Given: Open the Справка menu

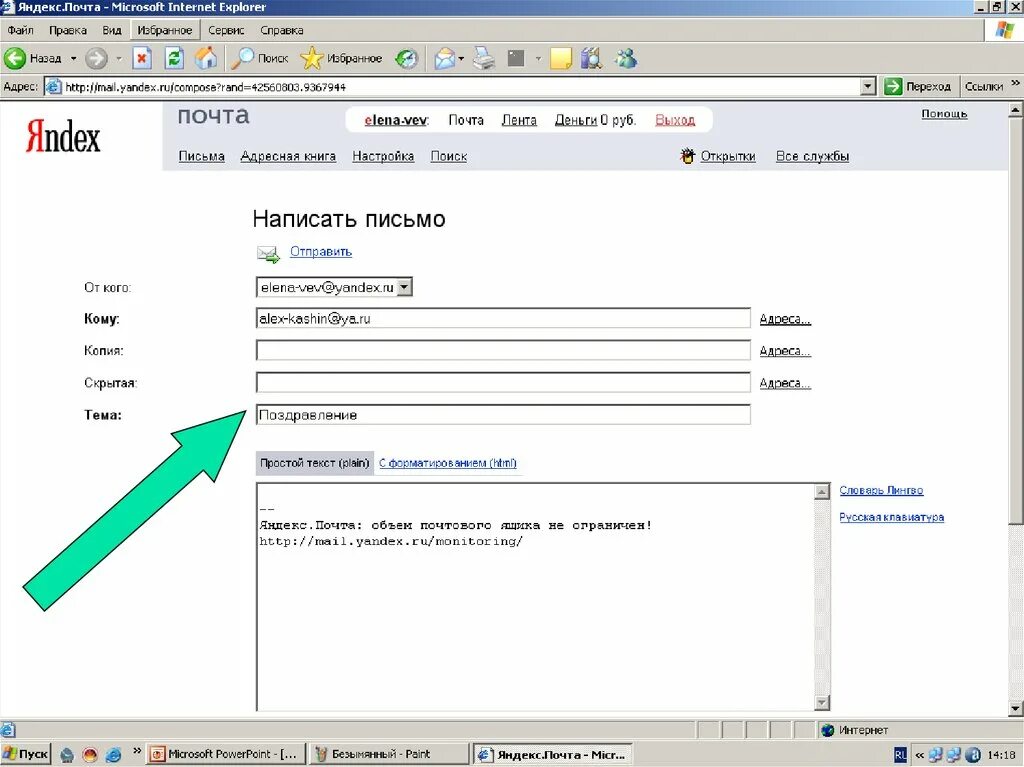Looking at the screenshot, I should 281,30.
